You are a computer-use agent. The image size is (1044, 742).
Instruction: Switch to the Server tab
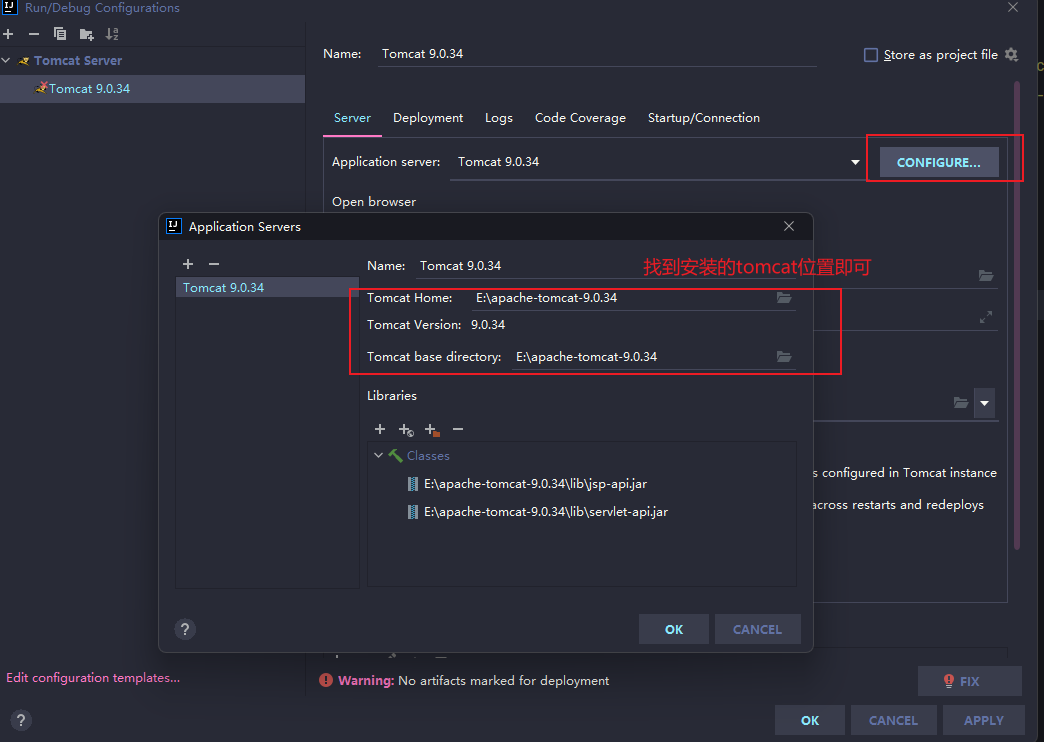click(352, 118)
